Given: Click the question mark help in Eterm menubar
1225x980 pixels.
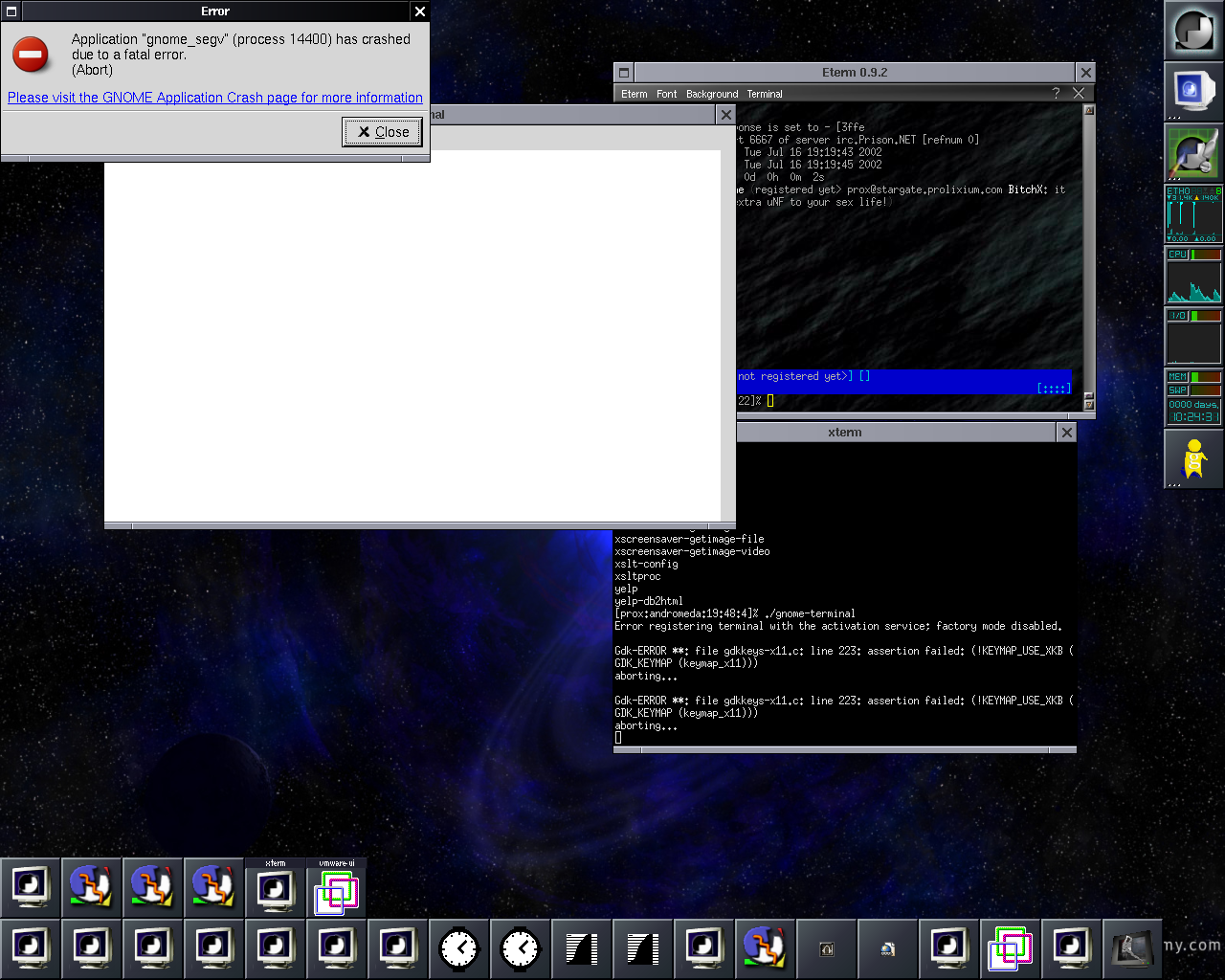Looking at the screenshot, I should point(1056,93).
